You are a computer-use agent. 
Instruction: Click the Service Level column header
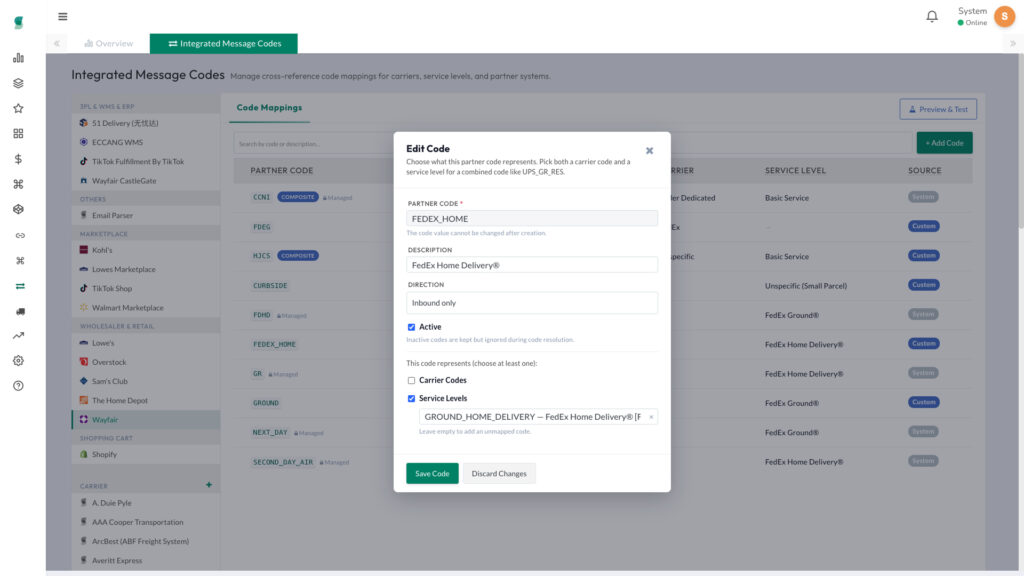[x=795, y=170]
